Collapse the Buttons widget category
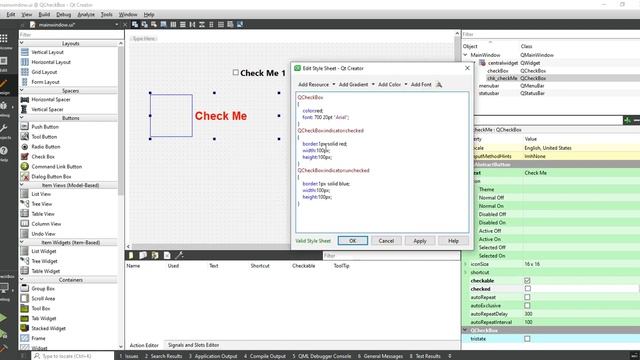The width and height of the screenshot is (640, 360). pyautogui.click(x=22, y=118)
